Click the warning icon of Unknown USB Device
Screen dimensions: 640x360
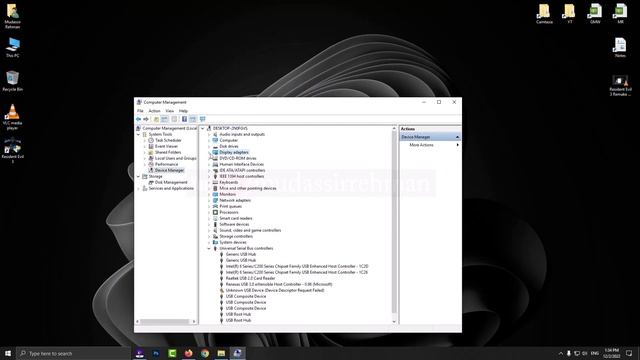(x=222, y=290)
